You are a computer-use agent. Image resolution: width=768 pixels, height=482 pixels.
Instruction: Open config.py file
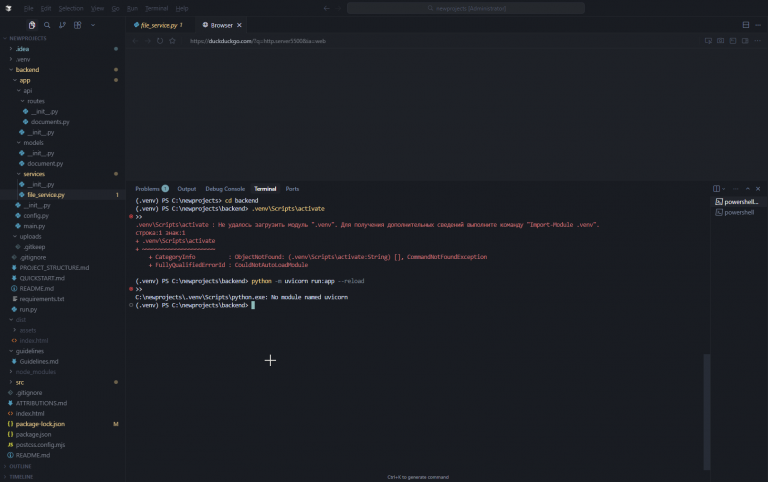(36, 216)
